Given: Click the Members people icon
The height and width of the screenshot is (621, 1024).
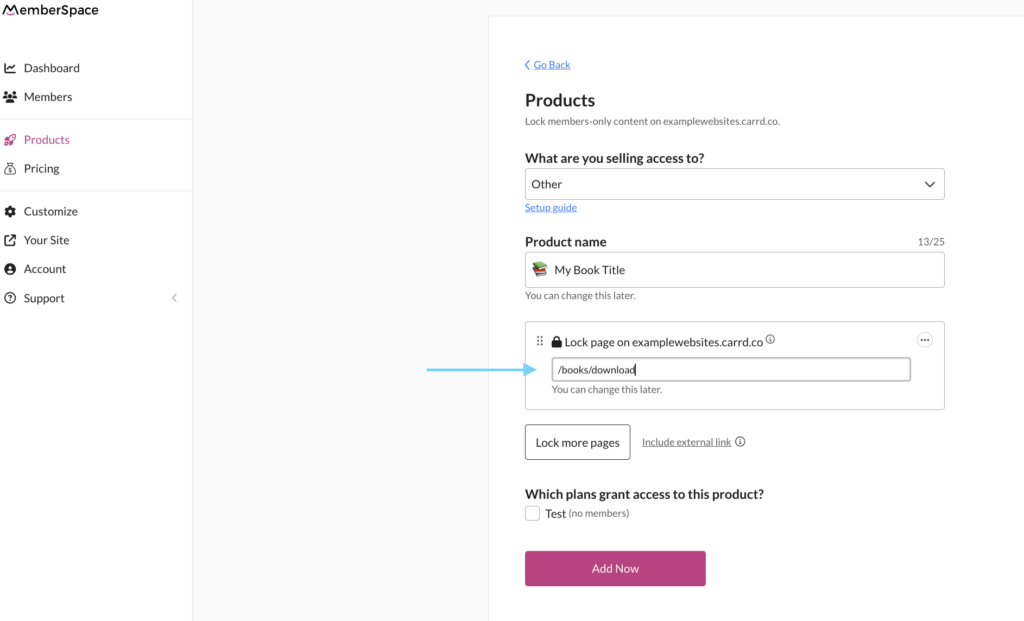Looking at the screenshot, I should pos(10,97).
